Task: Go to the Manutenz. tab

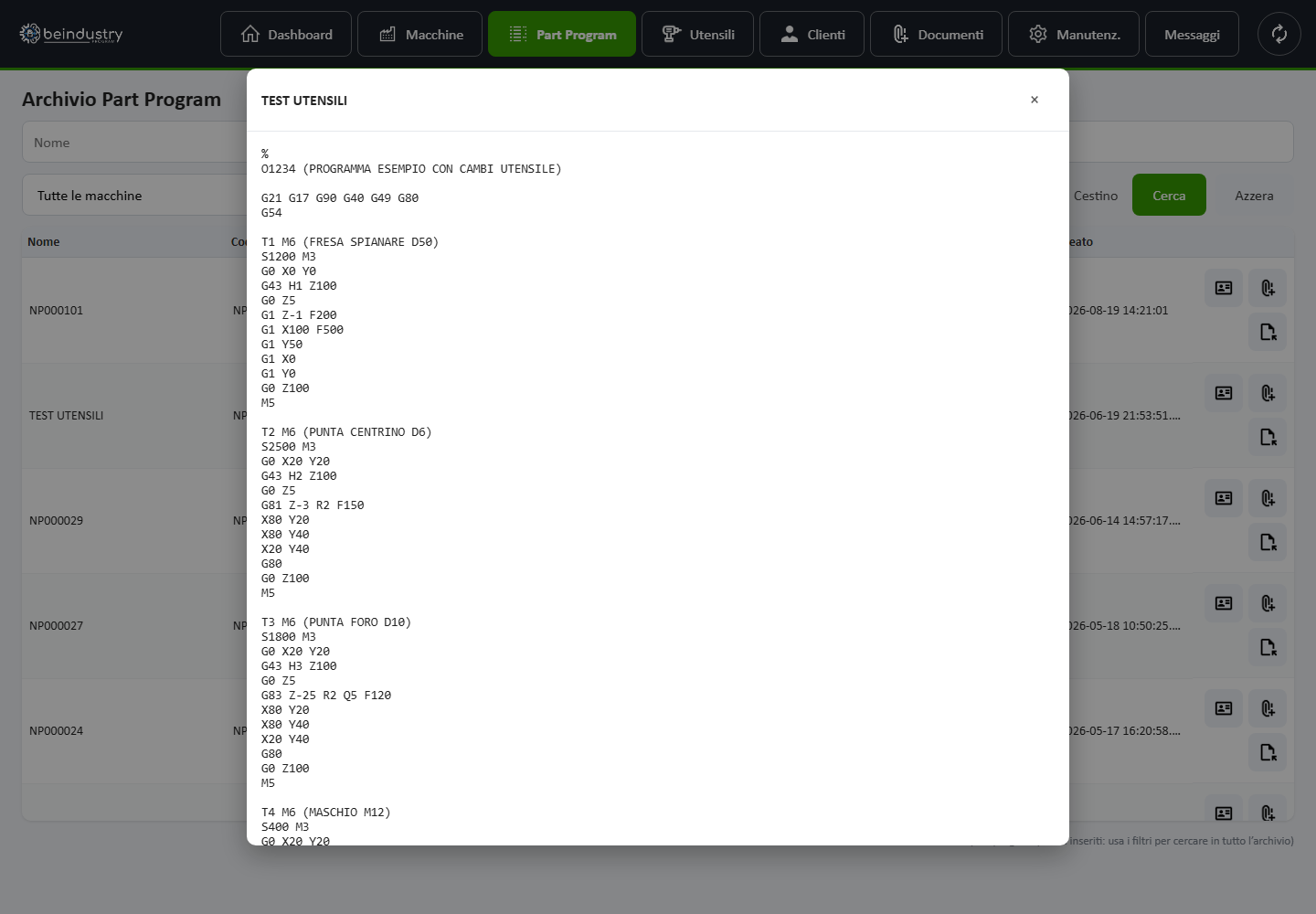Action: coord(1074,34)
